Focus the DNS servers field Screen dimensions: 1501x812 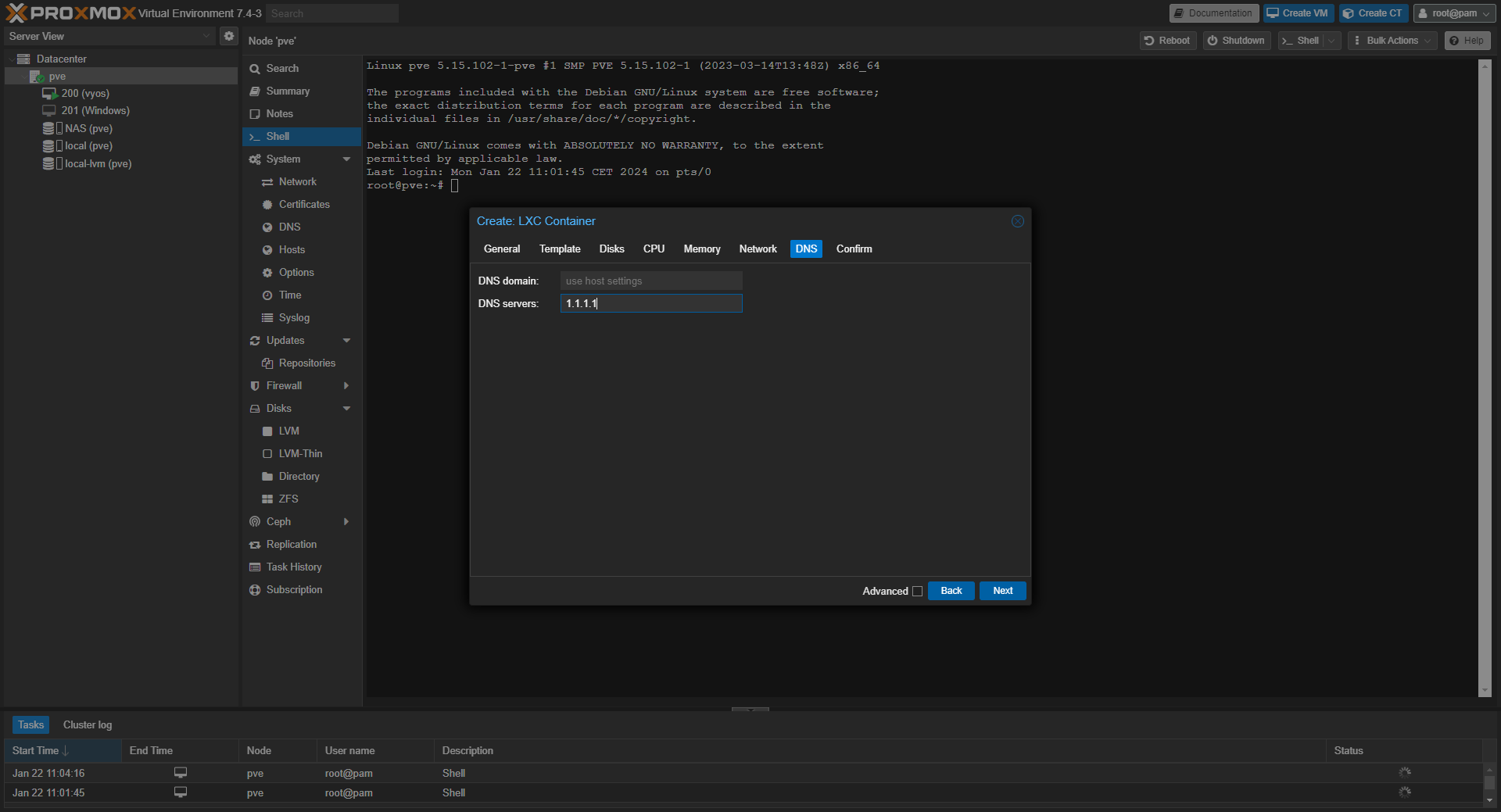651,303
